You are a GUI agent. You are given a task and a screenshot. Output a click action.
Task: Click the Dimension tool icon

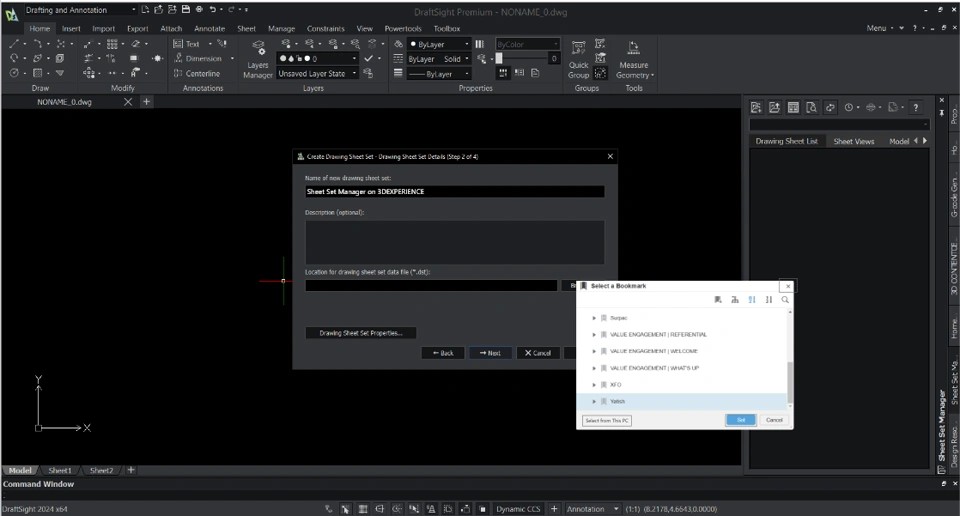point(178,58)
